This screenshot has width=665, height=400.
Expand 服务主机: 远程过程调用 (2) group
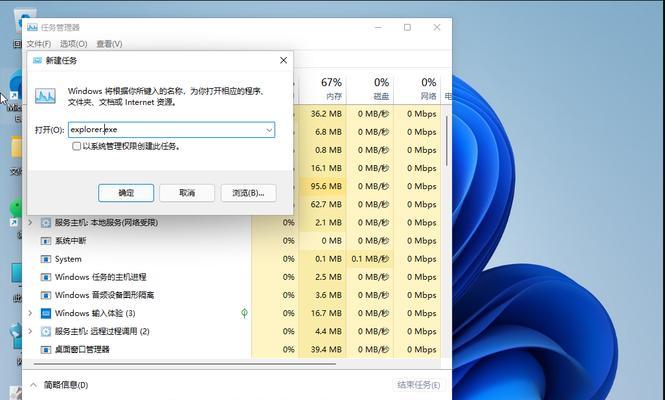30,331
